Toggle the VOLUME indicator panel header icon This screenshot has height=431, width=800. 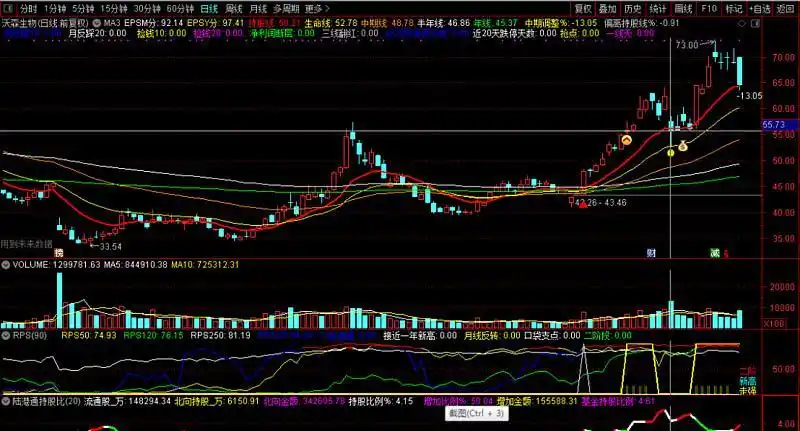6,266
